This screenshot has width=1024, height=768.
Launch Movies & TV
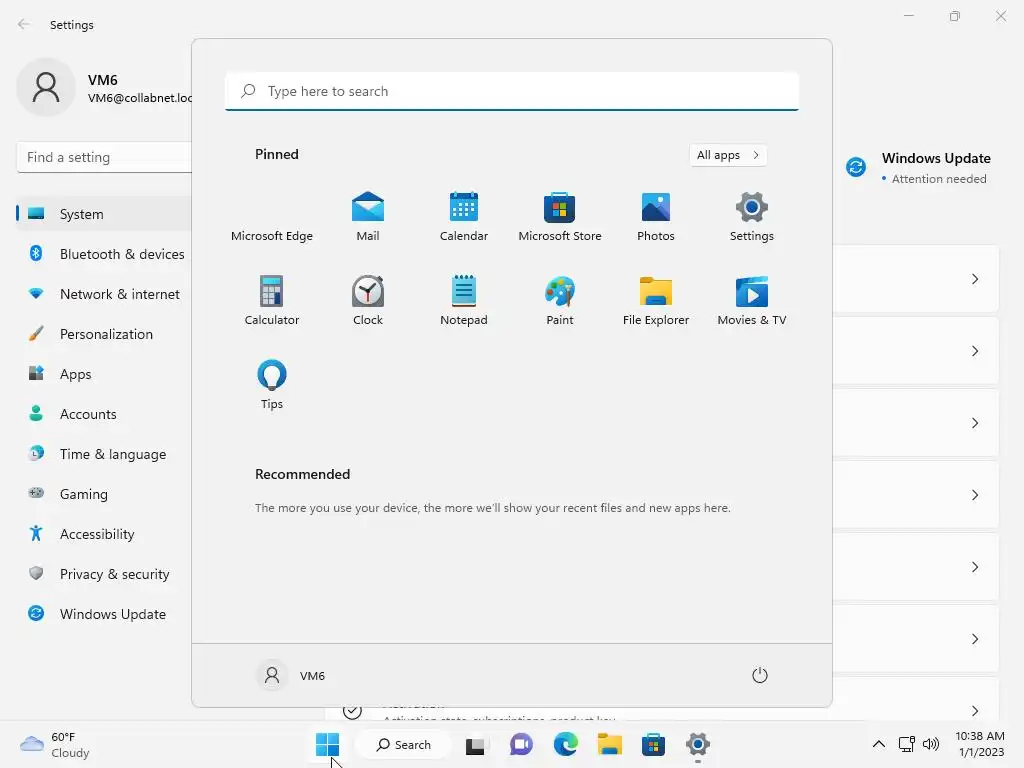click(x=752, y=300)
